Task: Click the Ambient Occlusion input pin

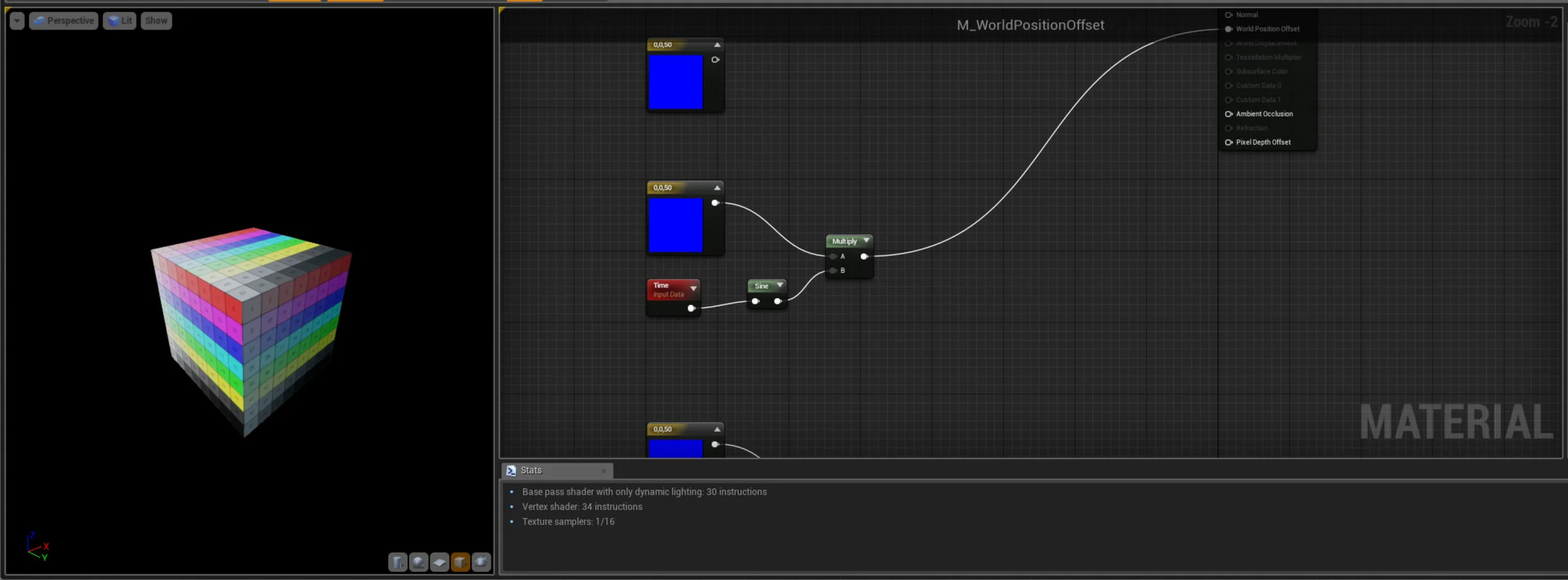Action: coord(1228,114)
